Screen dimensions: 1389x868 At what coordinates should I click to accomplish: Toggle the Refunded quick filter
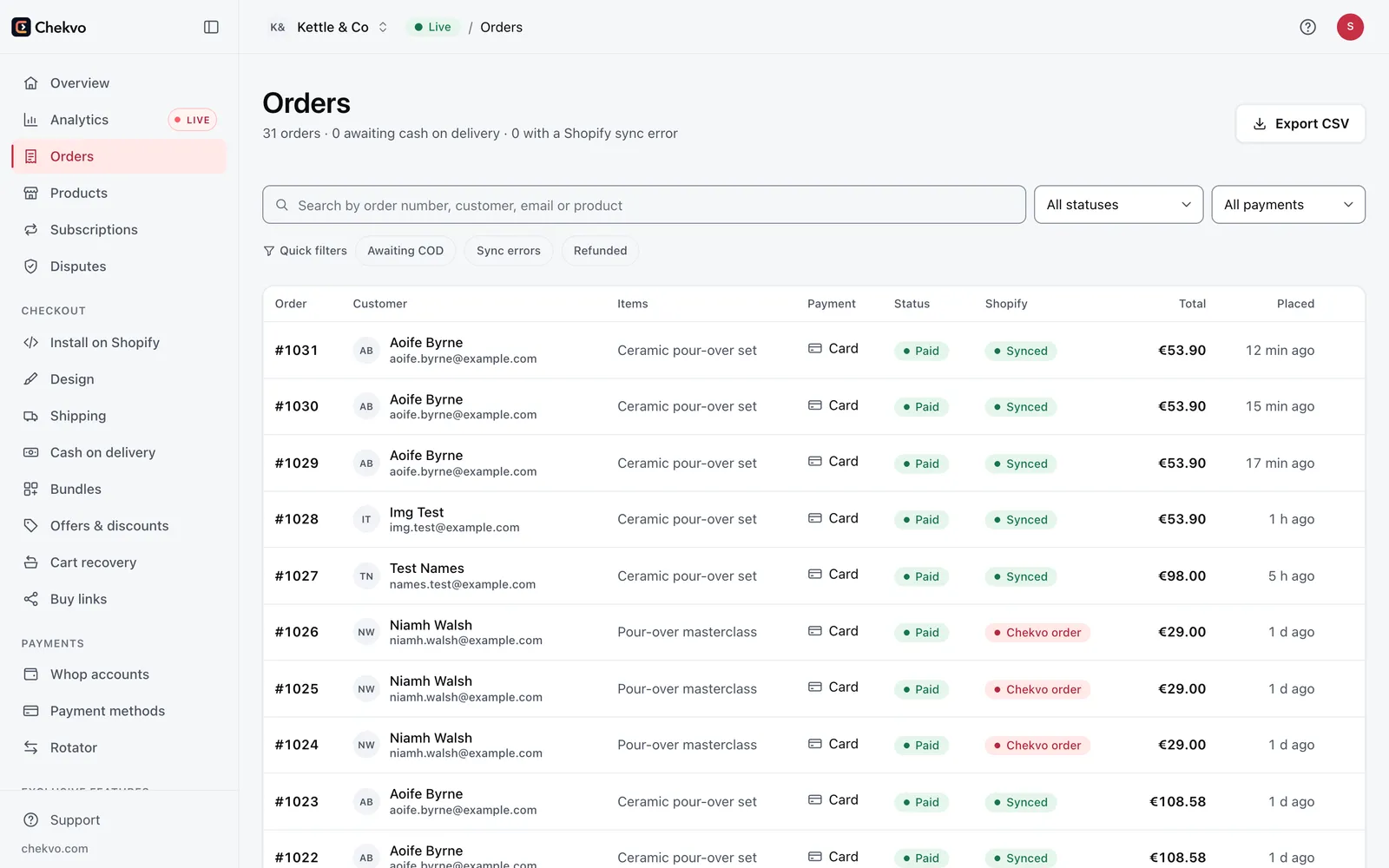(x=600, y=251)
